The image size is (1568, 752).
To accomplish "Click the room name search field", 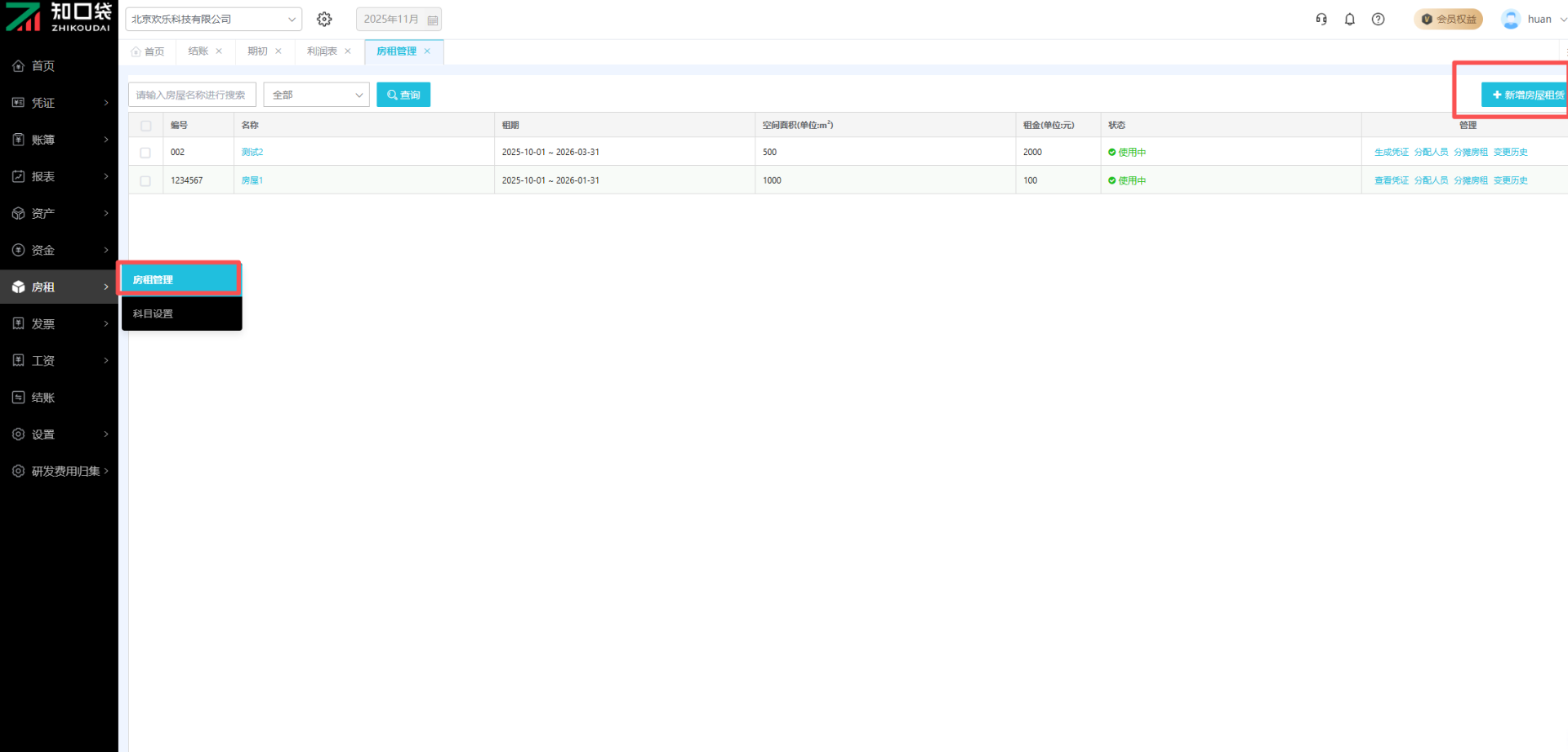I will [192, 95].
